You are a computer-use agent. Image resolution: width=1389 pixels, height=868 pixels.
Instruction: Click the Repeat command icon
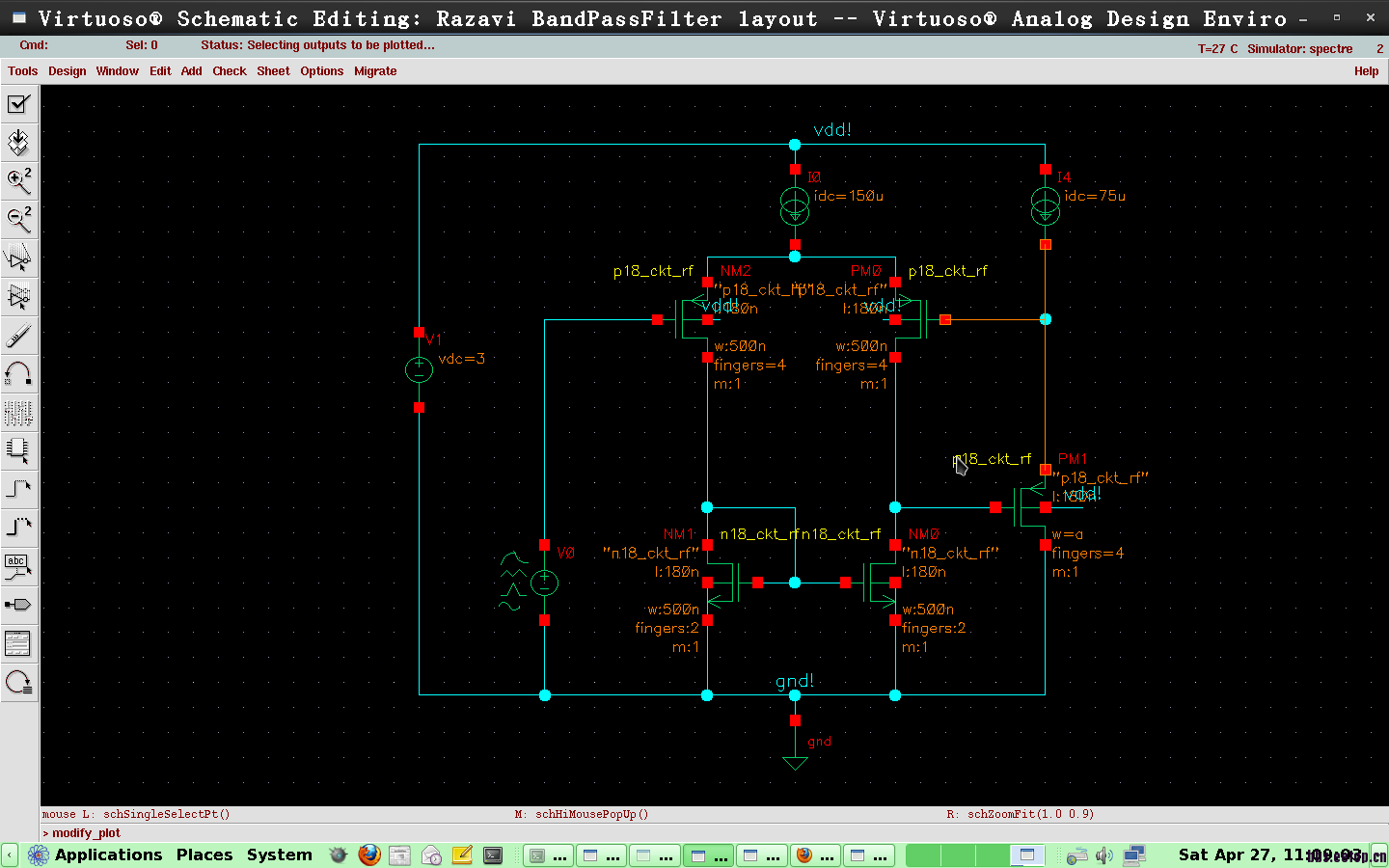[x=18, y=683]
